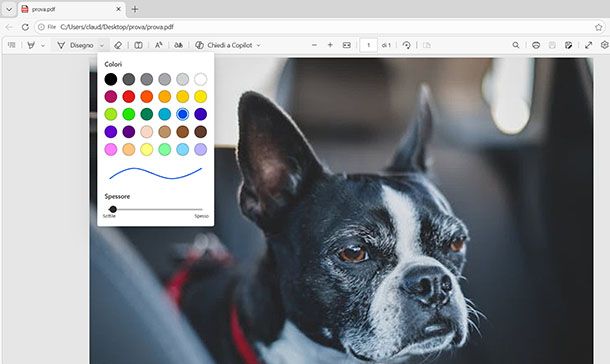The width and height of the screenshot is (610, 364).
Task: Start read aloud with the A icon
Action: [x=159, y=45]
